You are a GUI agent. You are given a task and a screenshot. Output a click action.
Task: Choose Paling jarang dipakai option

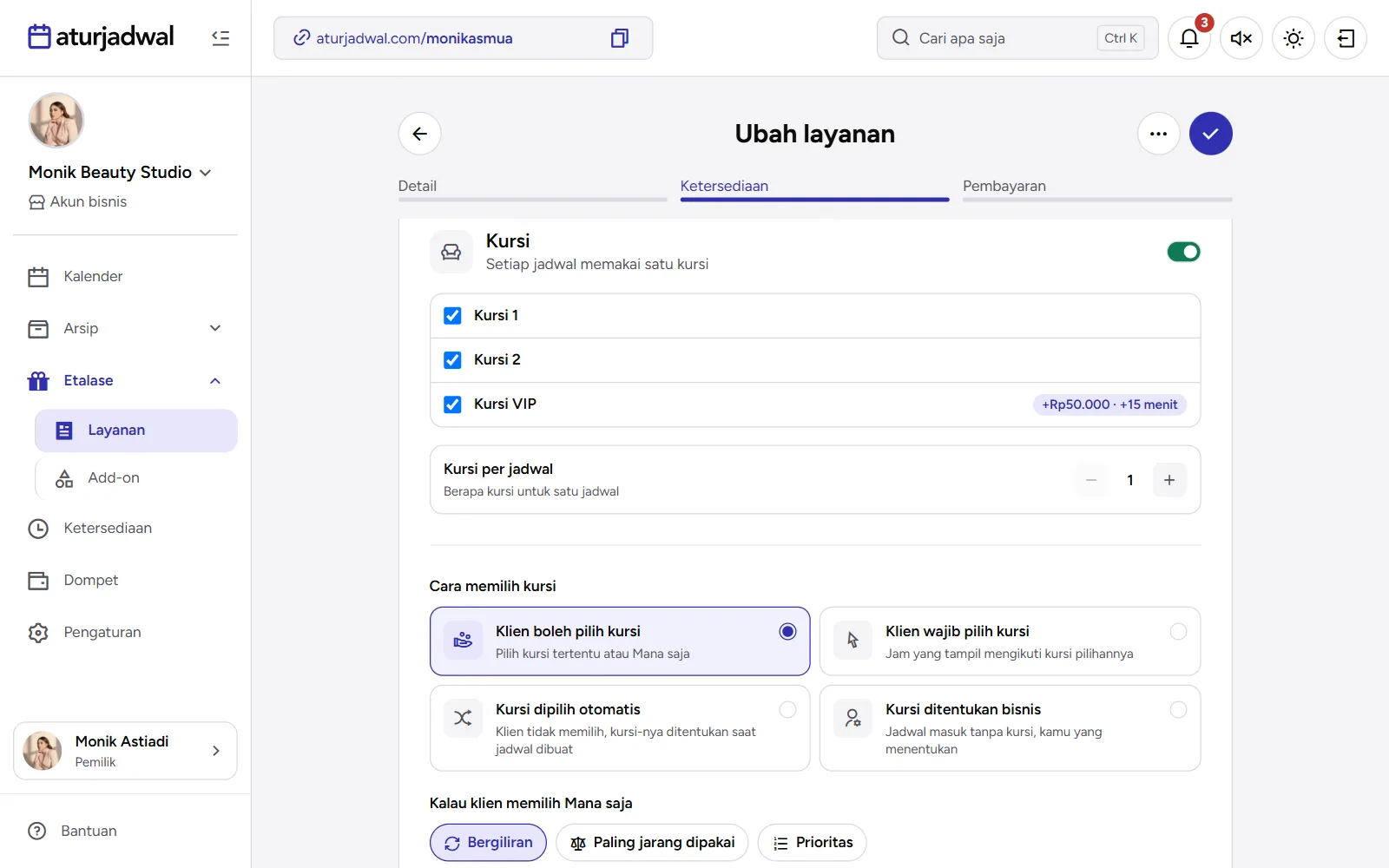[x=652, y=843]
